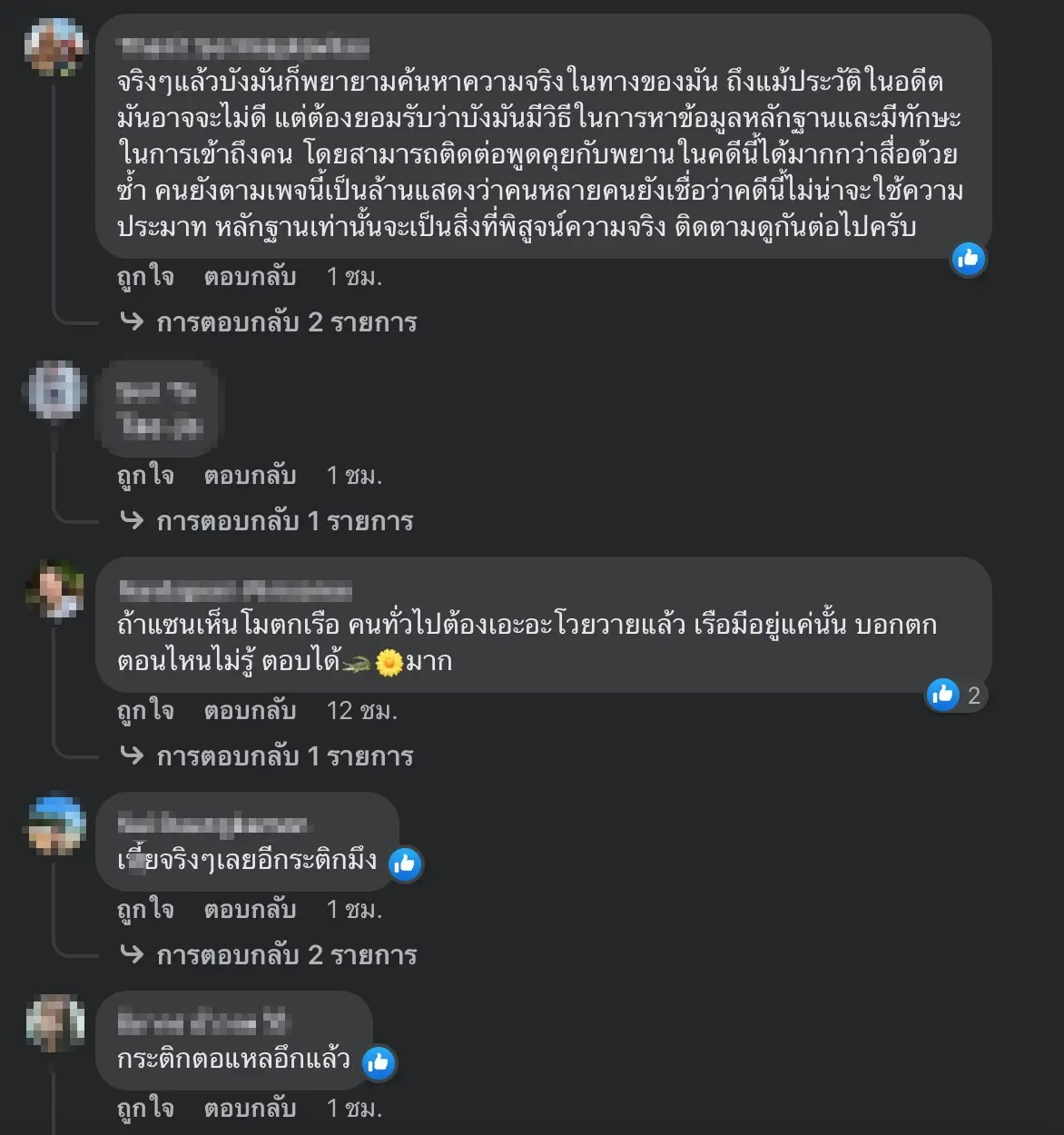This screenshot has height=1135, width=1064.
Task: Like the กระติกตอแหลอีกแล้ว comment via ถูกใจ
Action: tap(145, 1109)
